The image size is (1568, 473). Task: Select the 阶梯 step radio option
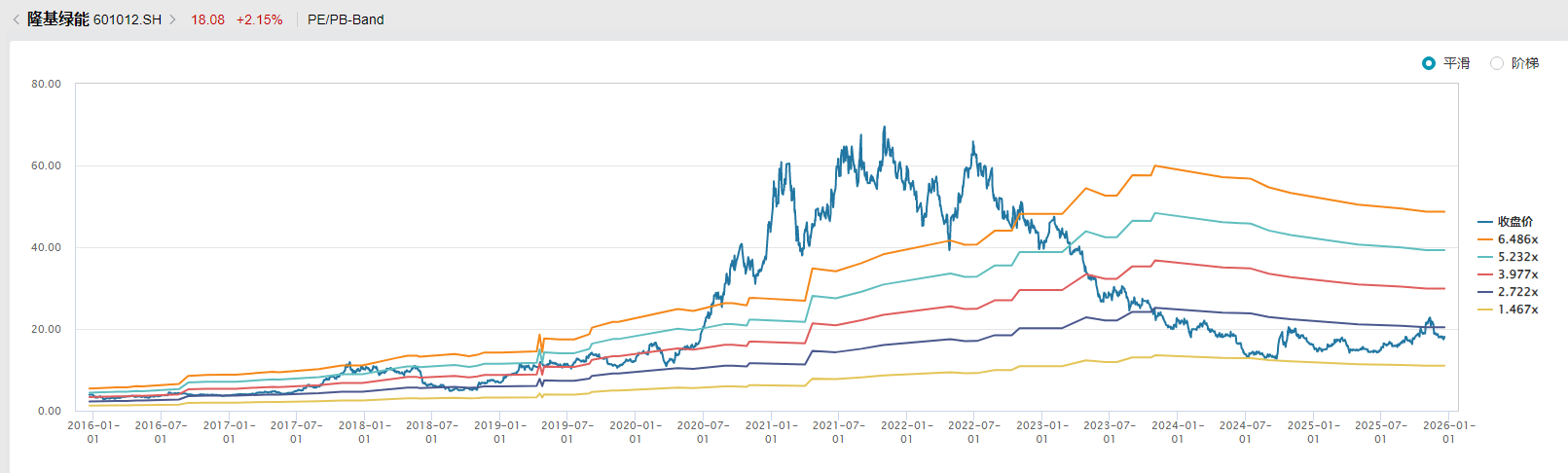point(1497,63)
